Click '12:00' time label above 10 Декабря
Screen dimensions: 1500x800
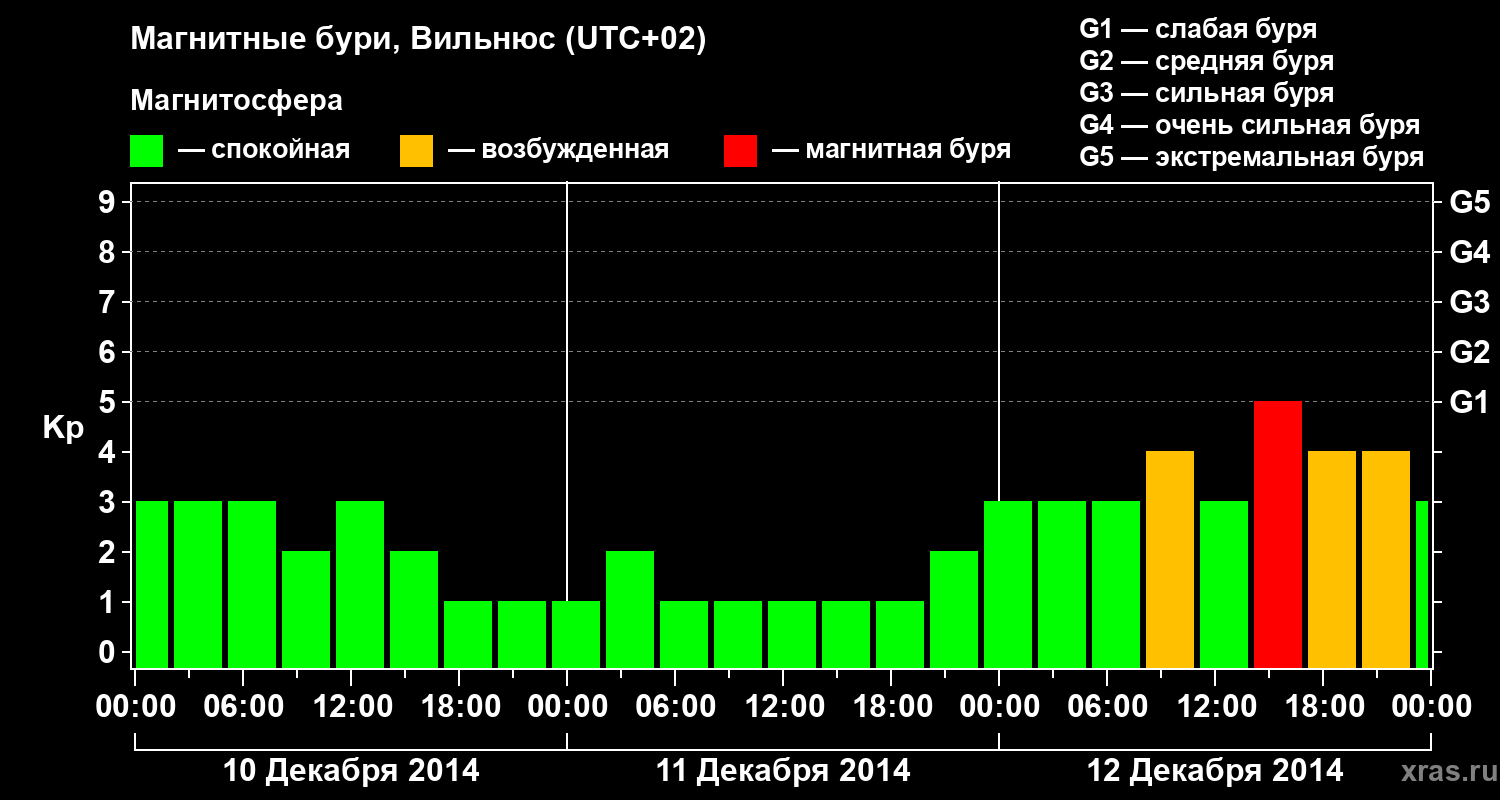(351, 707)
